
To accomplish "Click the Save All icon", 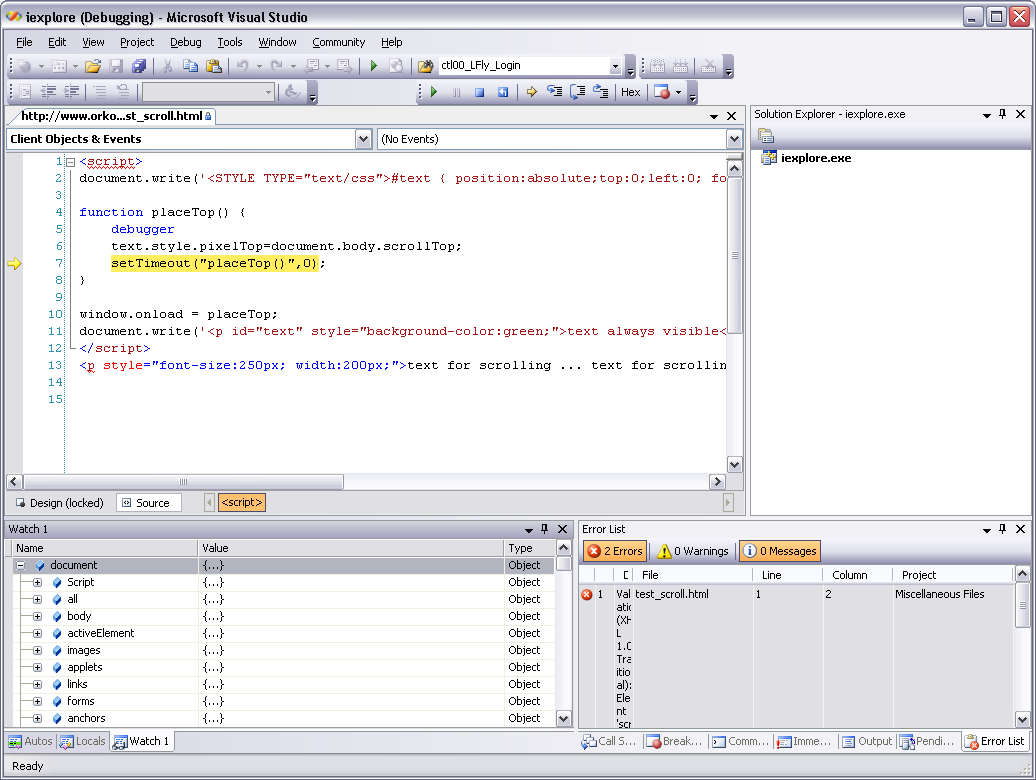I will [139, 66].
